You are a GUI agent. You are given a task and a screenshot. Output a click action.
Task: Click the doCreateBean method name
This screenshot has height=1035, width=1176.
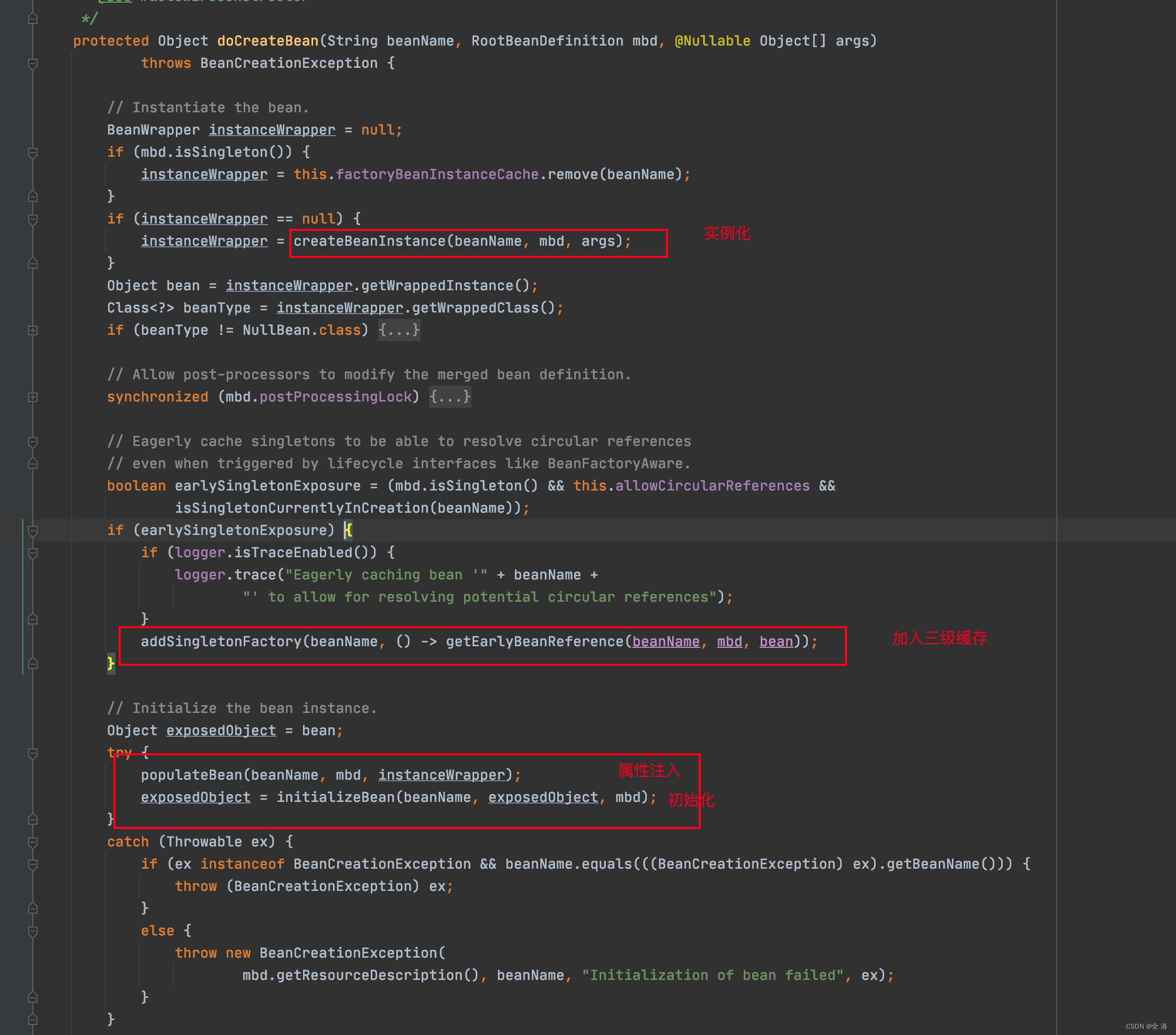click(x=268, y=41)
